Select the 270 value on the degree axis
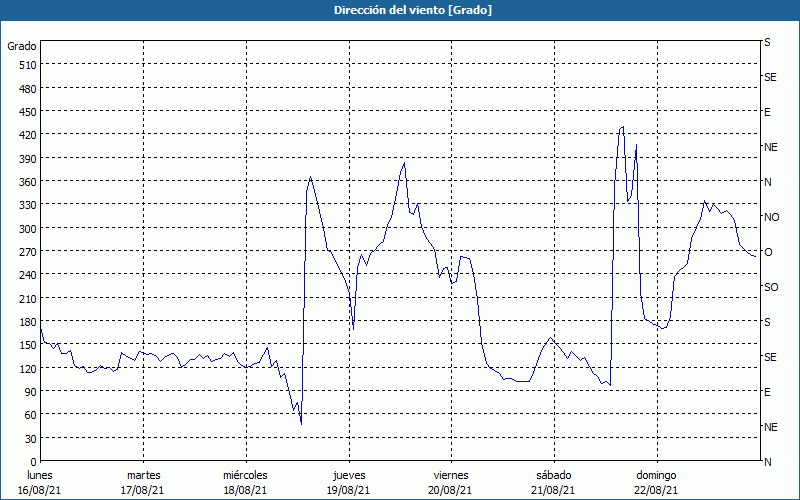The width and height of the screenshot is (800, 500). pos(29,252)
